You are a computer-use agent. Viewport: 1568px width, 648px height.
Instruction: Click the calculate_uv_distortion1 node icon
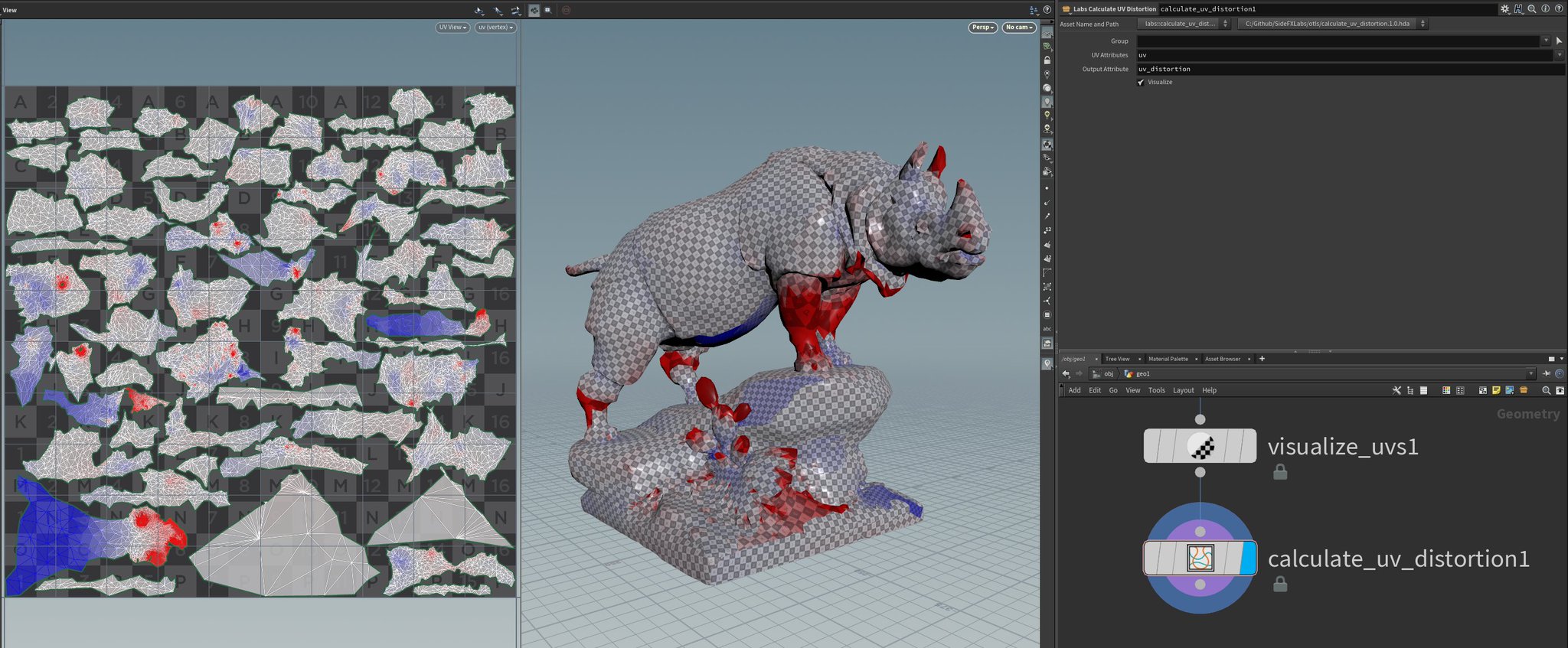click(1200, 558)
